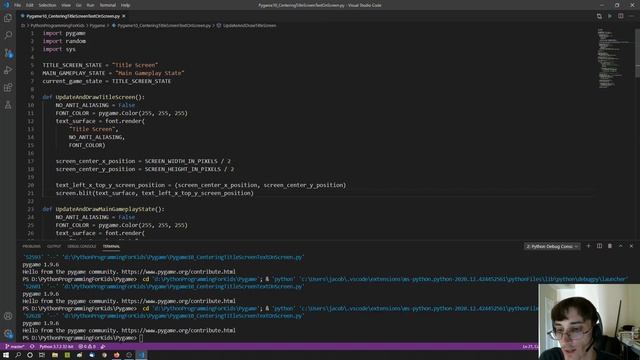Viewport: 640px width, 360px height.
Task: Click the PythonProgrammingForKids breadcrumb folder
Action: (57, 25)
